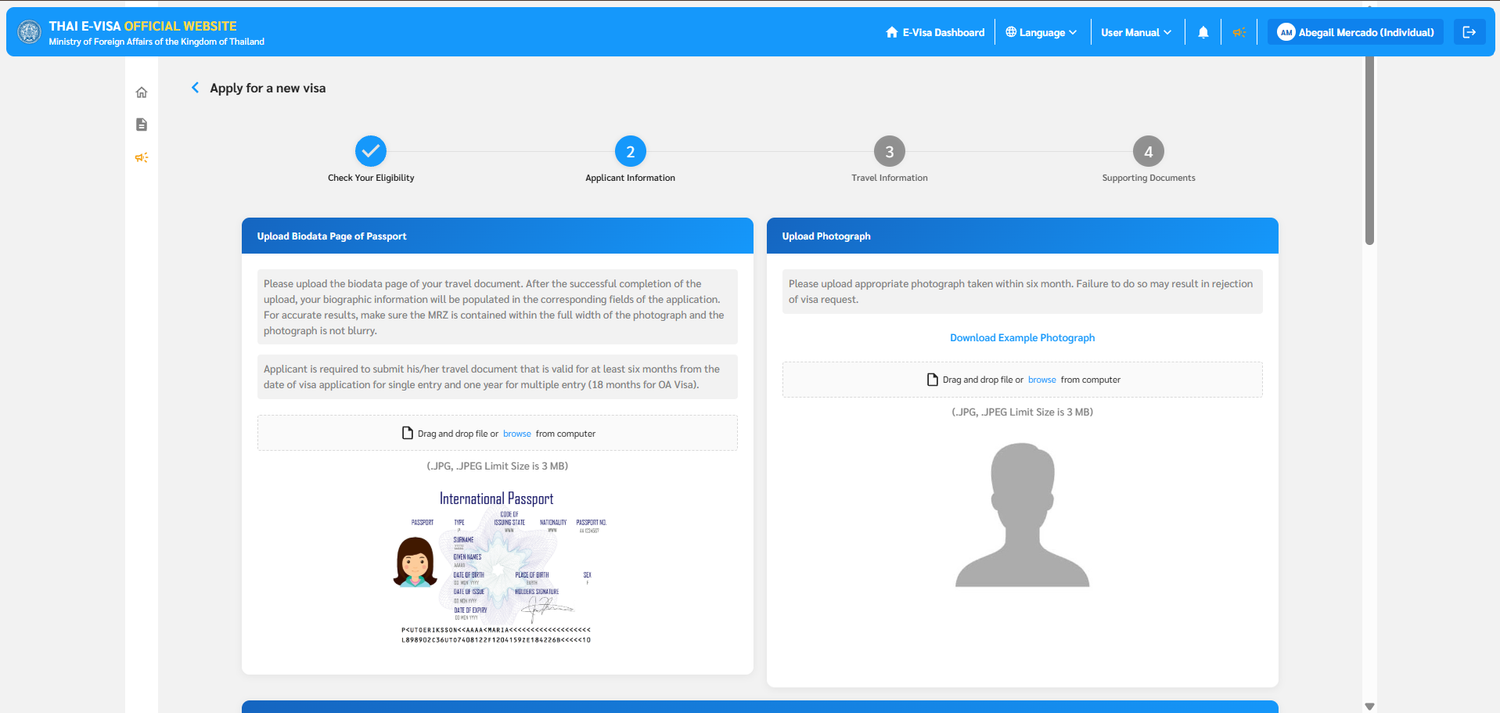Jump to step 3 Travel Information circle
1500x713 pixels.
[x=889, y=152]
